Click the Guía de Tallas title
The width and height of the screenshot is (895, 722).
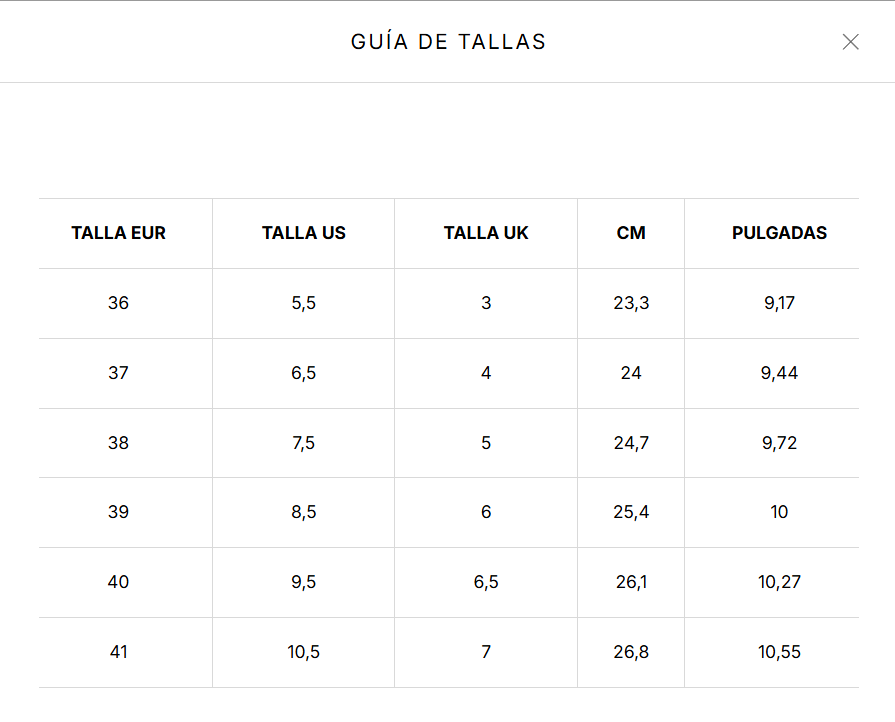pos(448,42)
